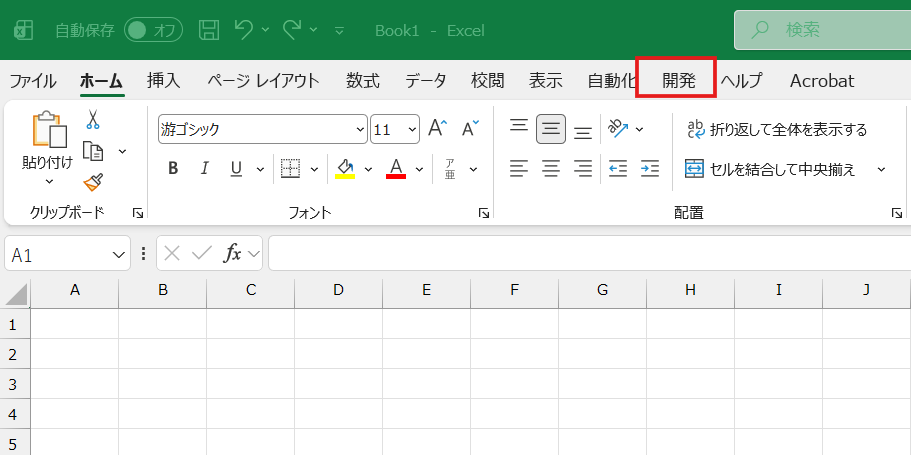911x455 pixels.
Task: Expand the 貼り付け paste options arrow
Action: 49,182
